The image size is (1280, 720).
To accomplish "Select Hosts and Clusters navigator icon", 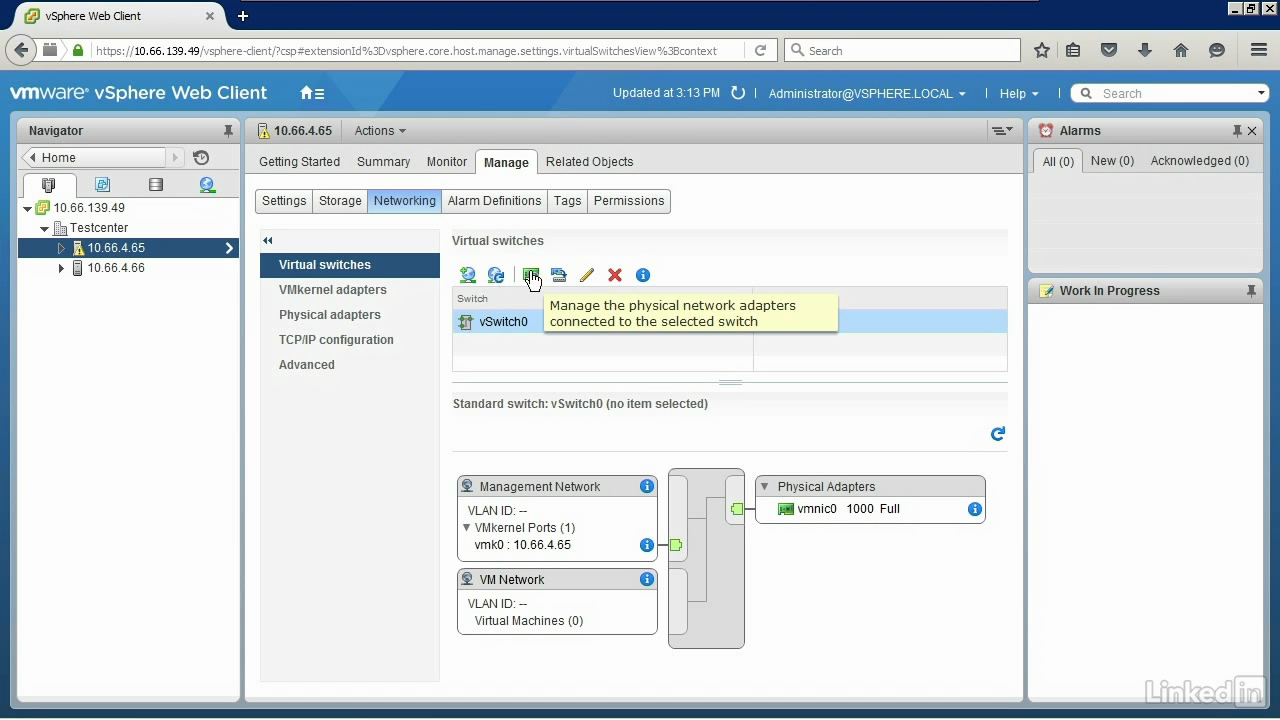I will [x=48, y=185].
